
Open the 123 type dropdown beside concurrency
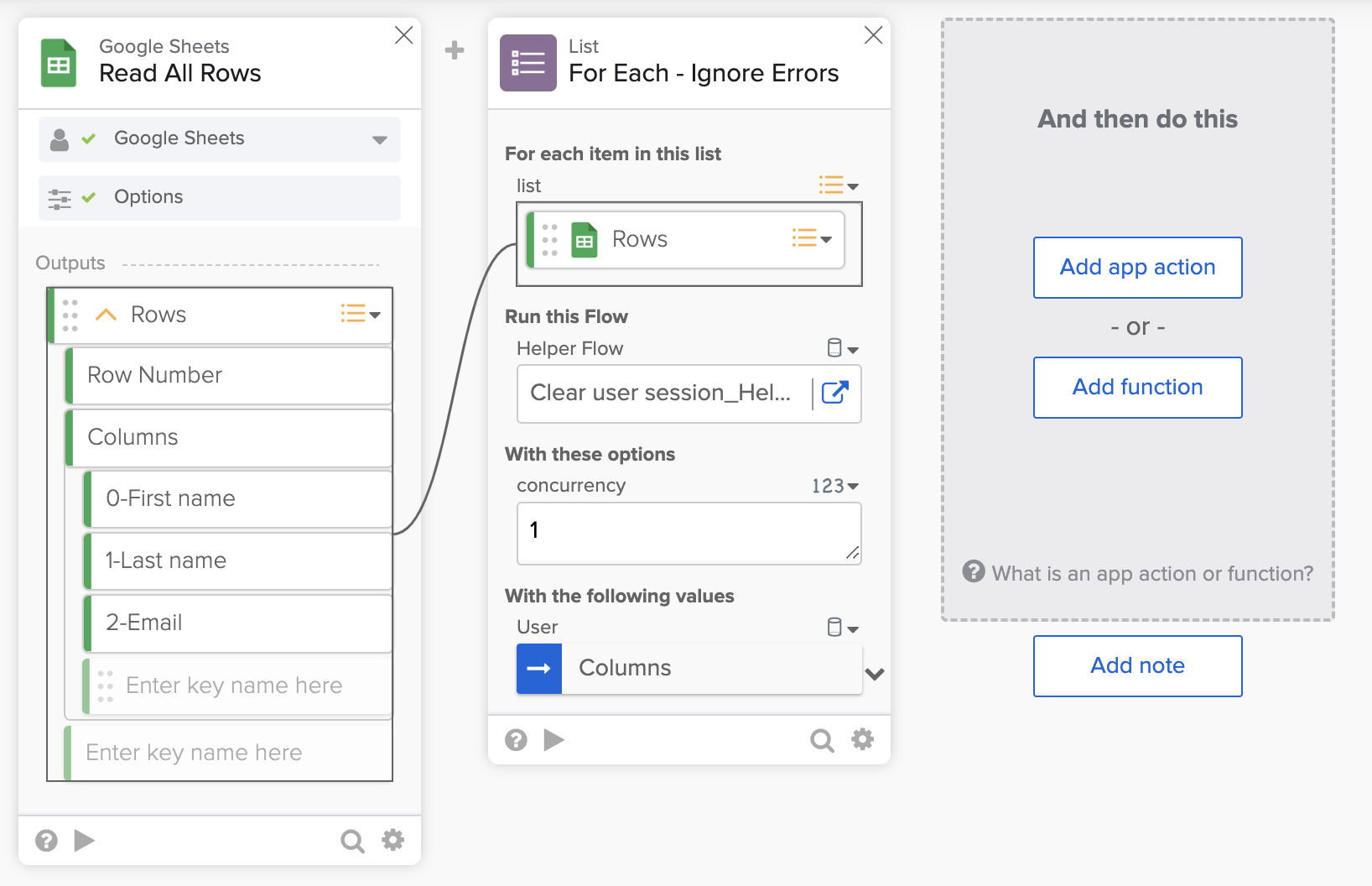[x=837, y=485]
